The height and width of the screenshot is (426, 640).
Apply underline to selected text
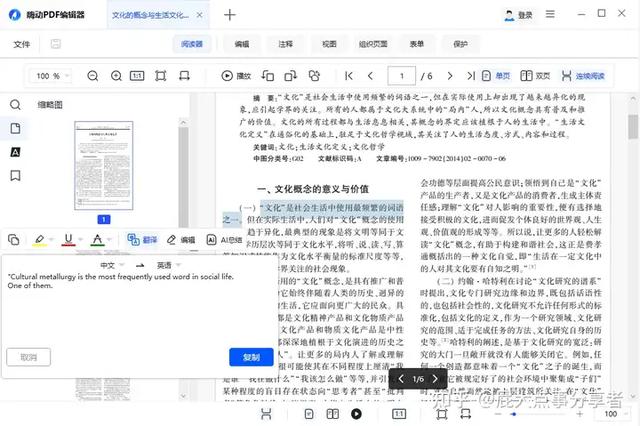pyautogui.click(x=68, y=240)
